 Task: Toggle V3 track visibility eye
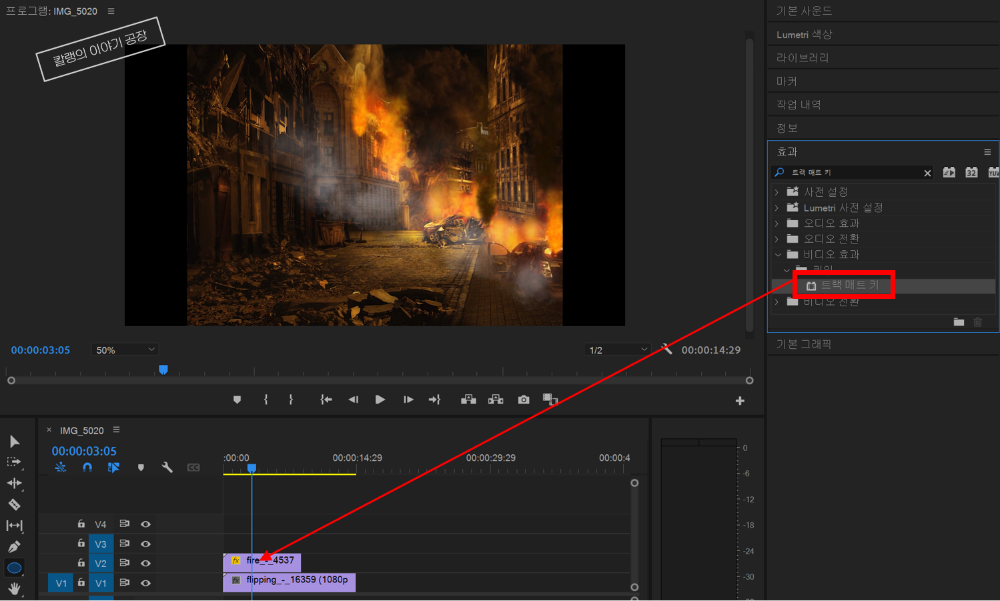(x=145, y=544)
